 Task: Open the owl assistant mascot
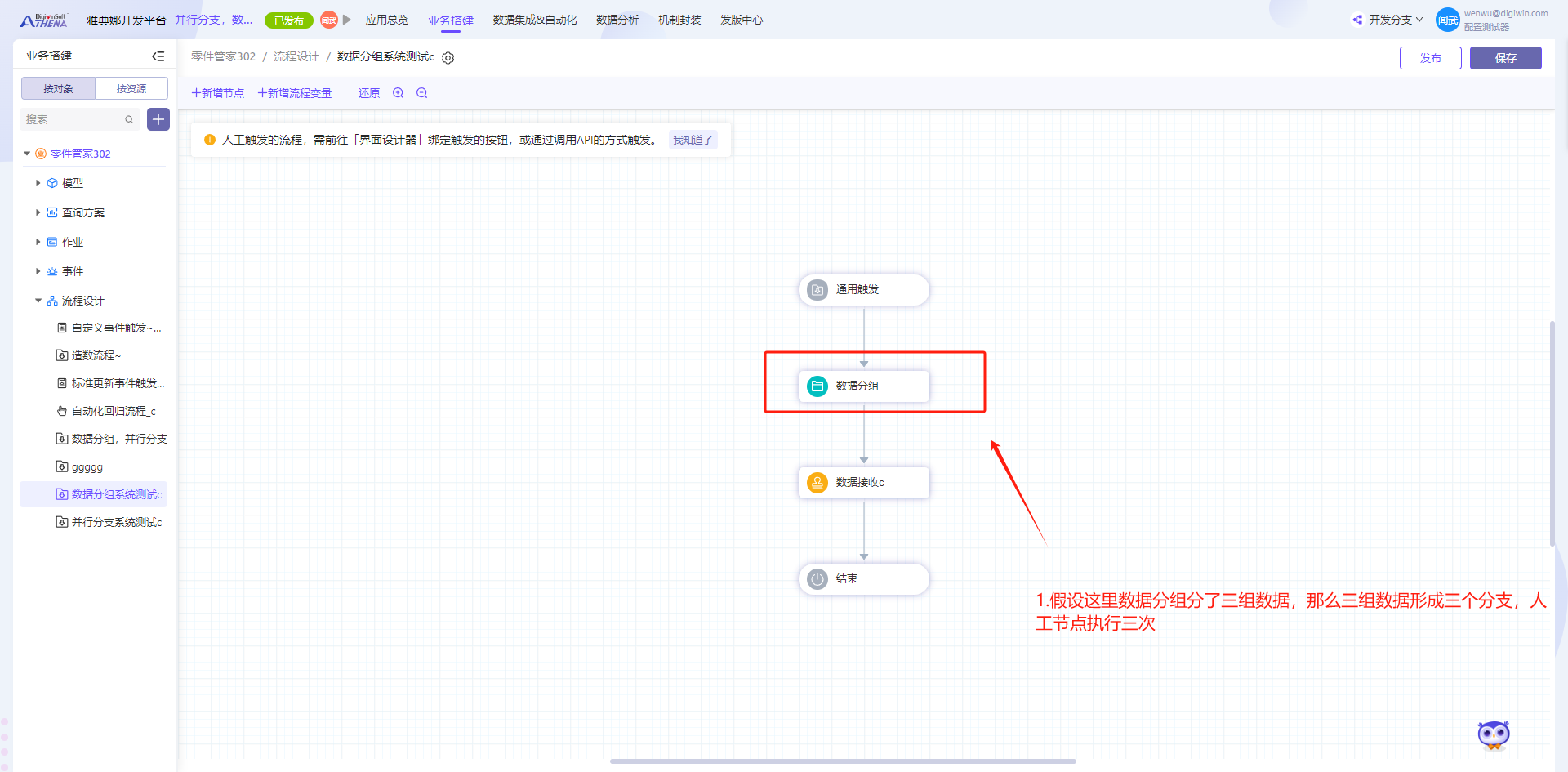(1494, 735)
